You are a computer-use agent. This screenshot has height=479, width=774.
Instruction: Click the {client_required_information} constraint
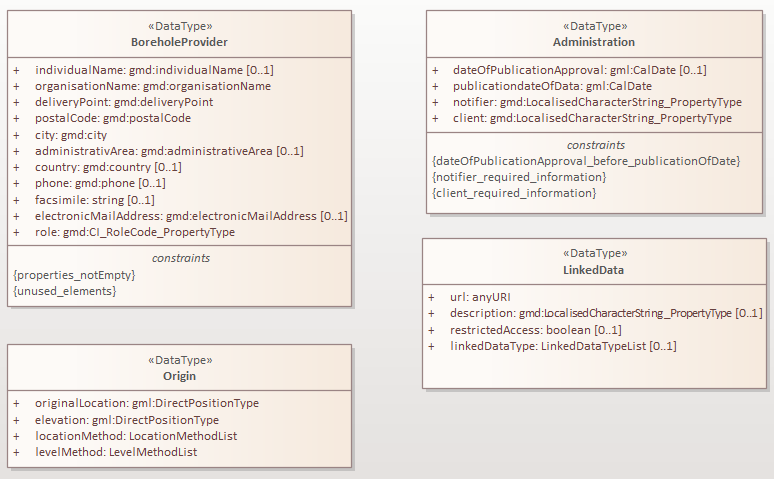[x=514, y=192]
